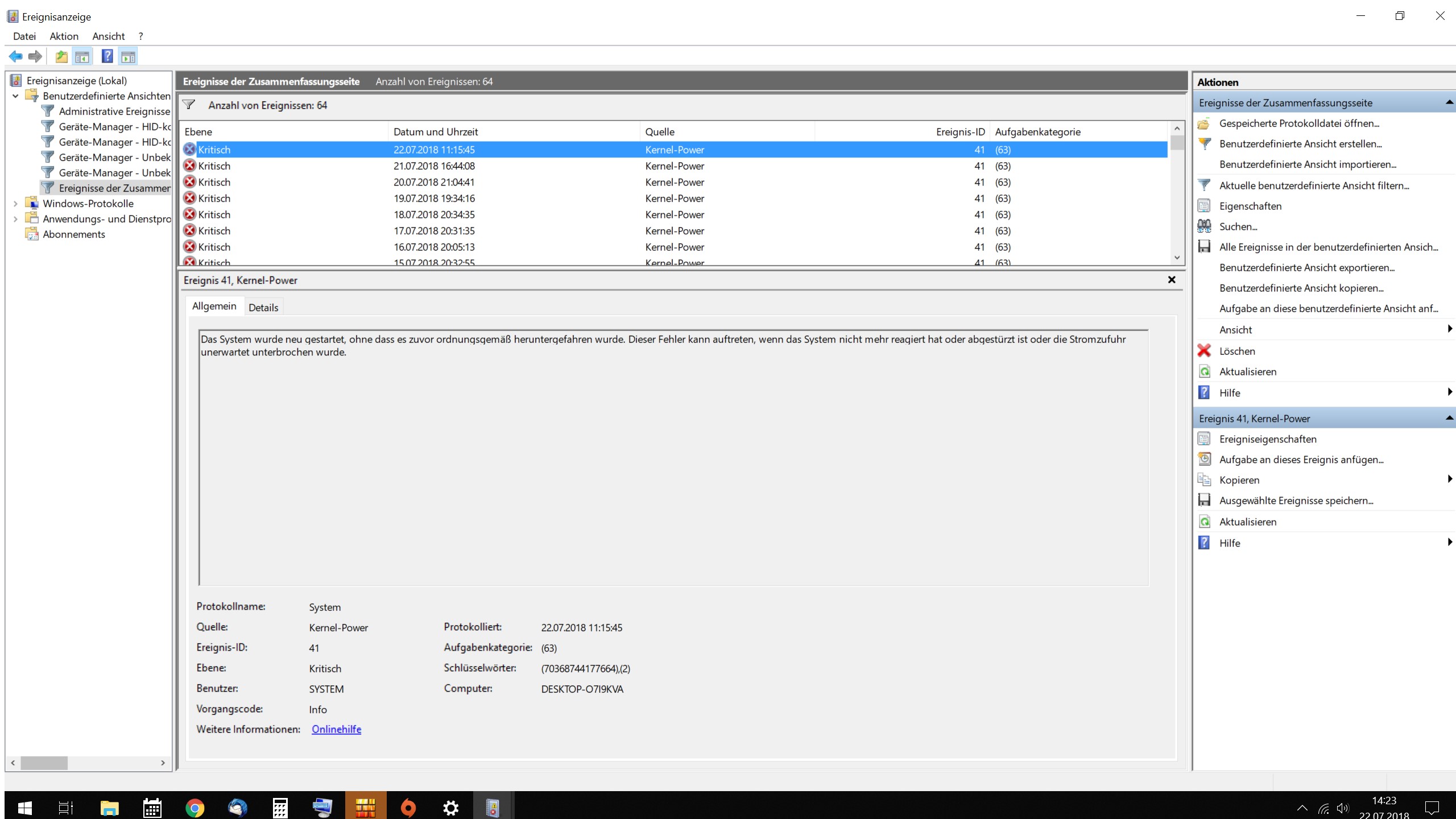
Task: Expand the Windows-Protokolle tree node
Action: pos(15,204)
